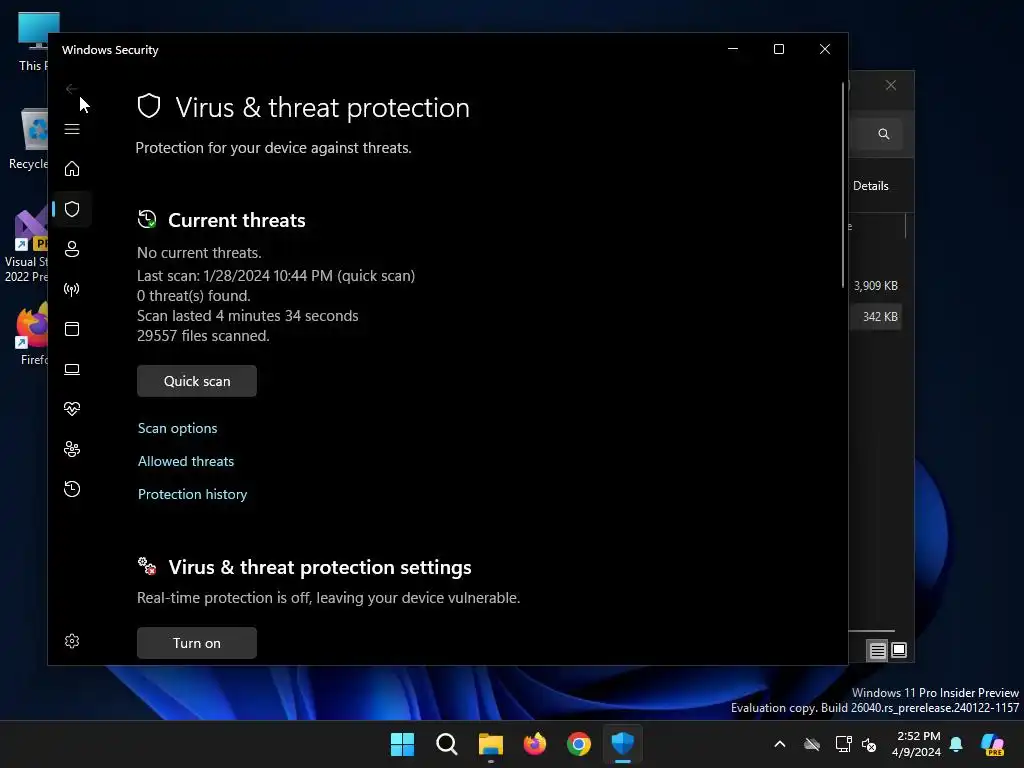
Task: Open File Explorer from the taskbar
Action: pos(490,744)
